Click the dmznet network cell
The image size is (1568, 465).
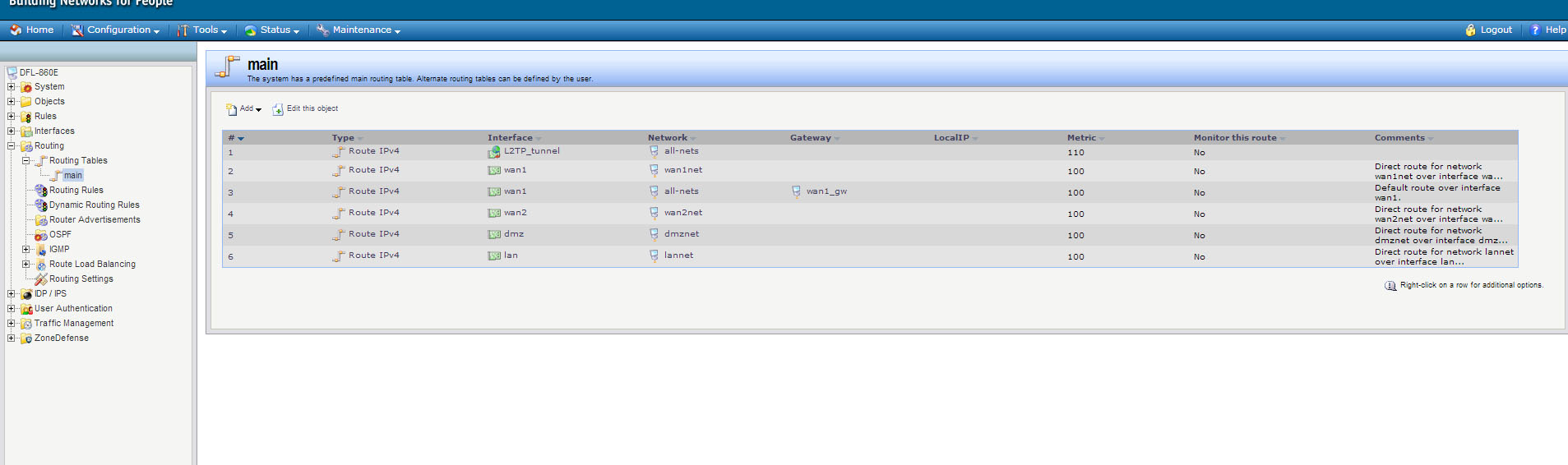click(682, 234)
